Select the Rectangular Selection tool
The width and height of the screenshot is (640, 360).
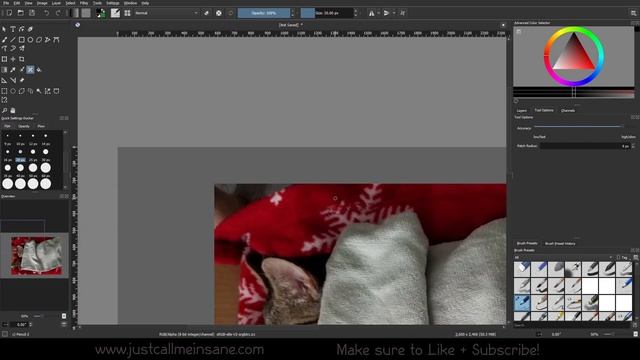tap(4, 91)
